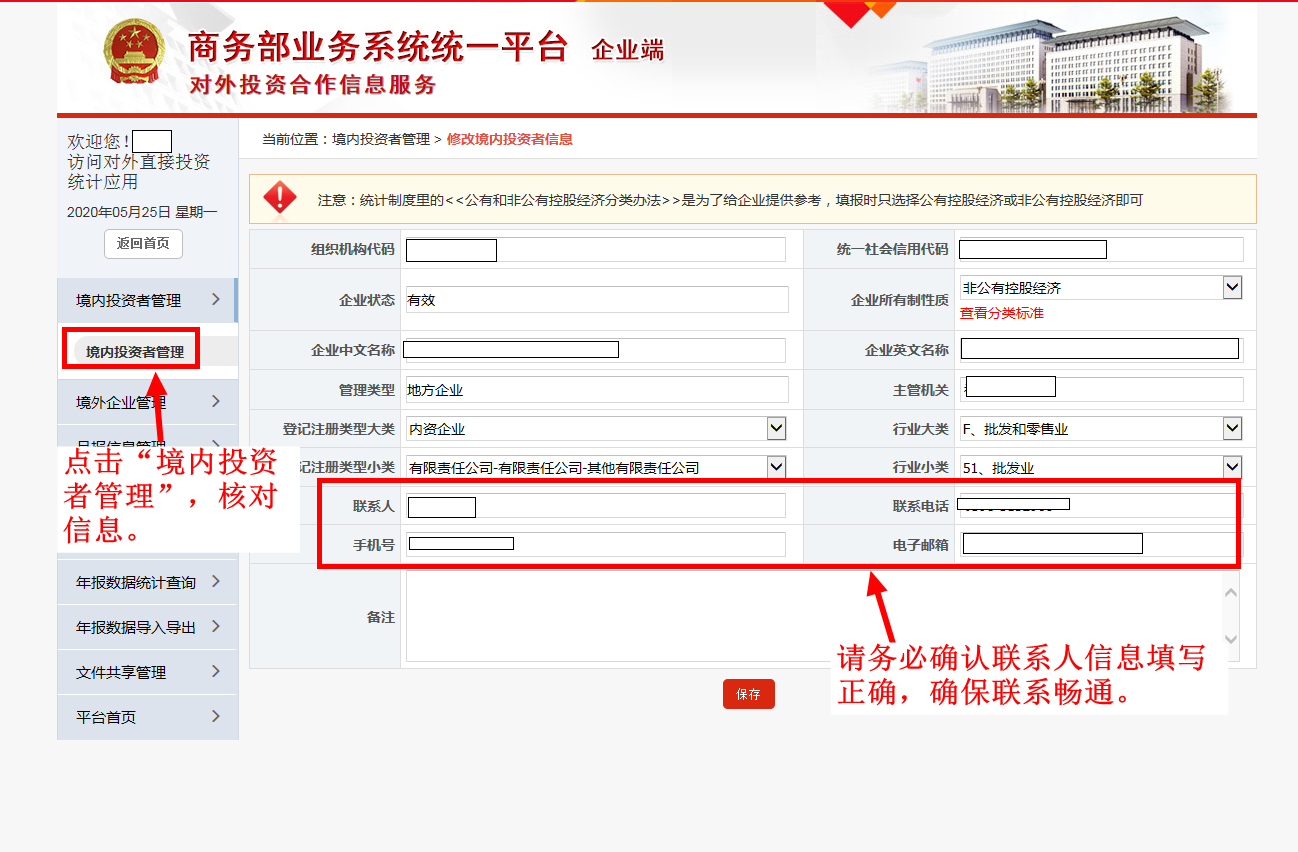Expand 境外企业管理 sidebar chevron
1298x852 pixels.
tap(216, 401)
